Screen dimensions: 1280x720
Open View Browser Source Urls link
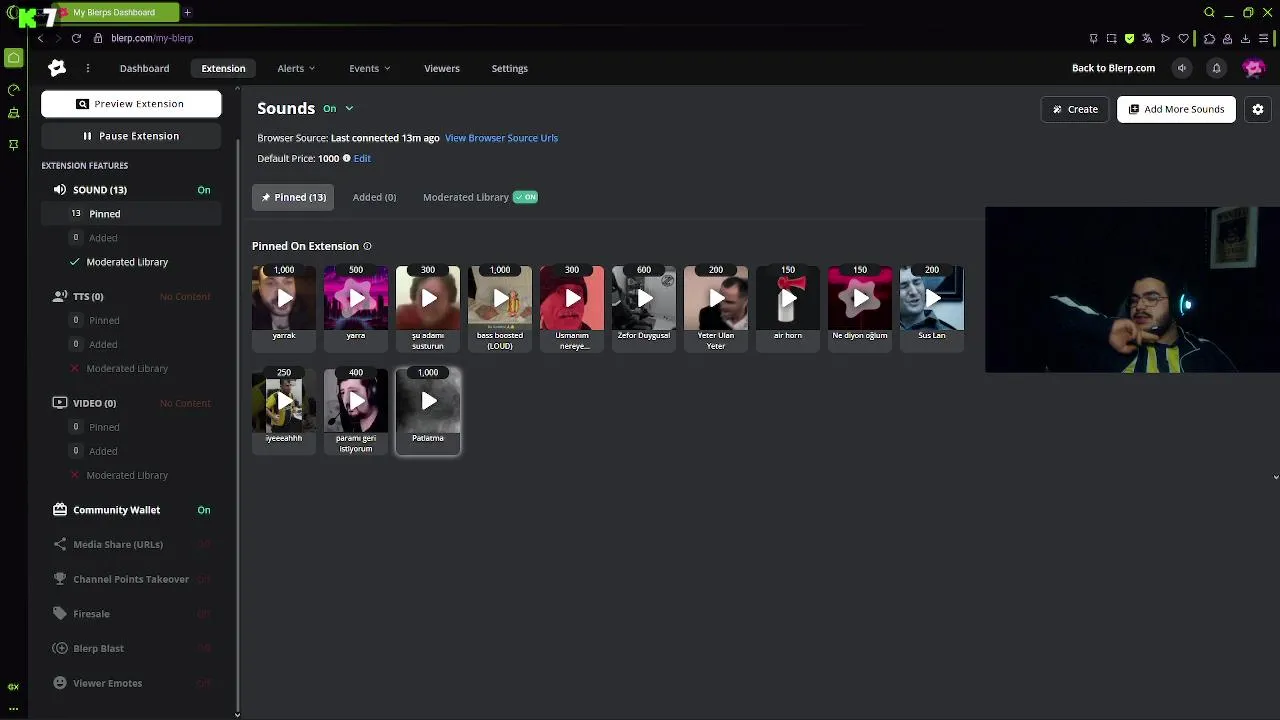point(501,138)
